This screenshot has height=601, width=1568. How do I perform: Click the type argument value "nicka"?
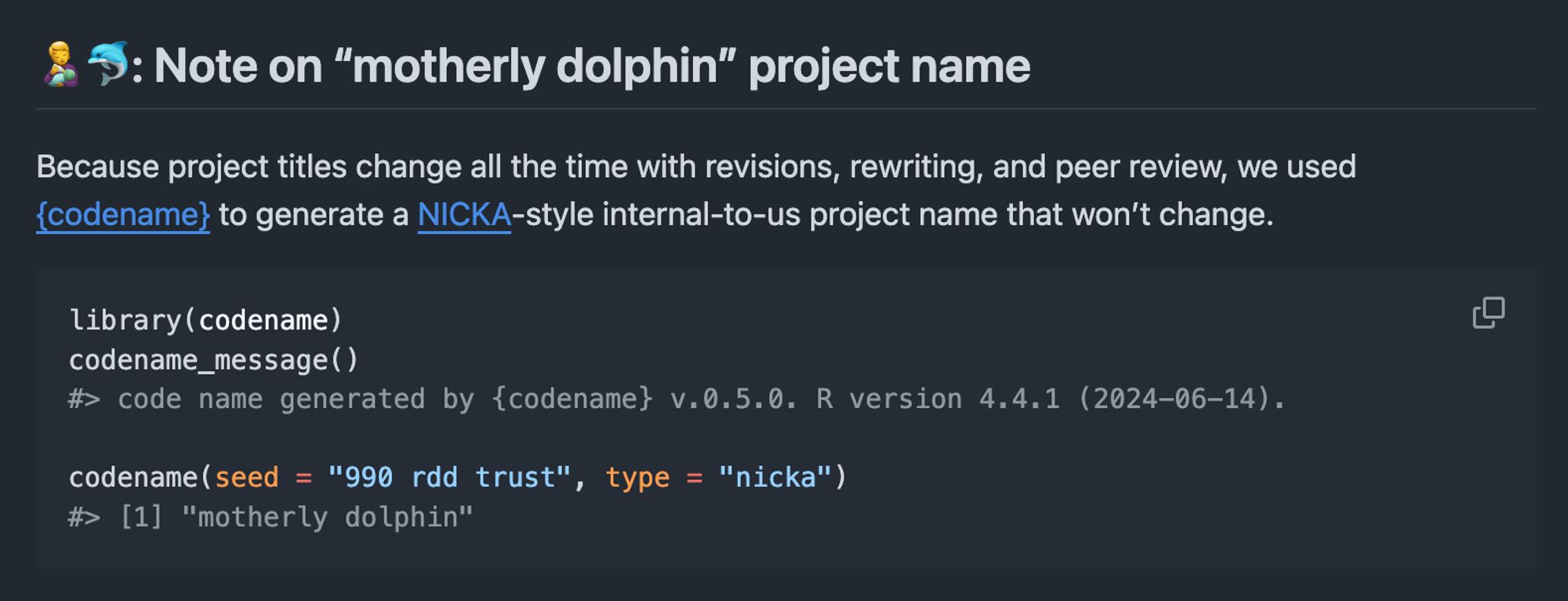775,477
